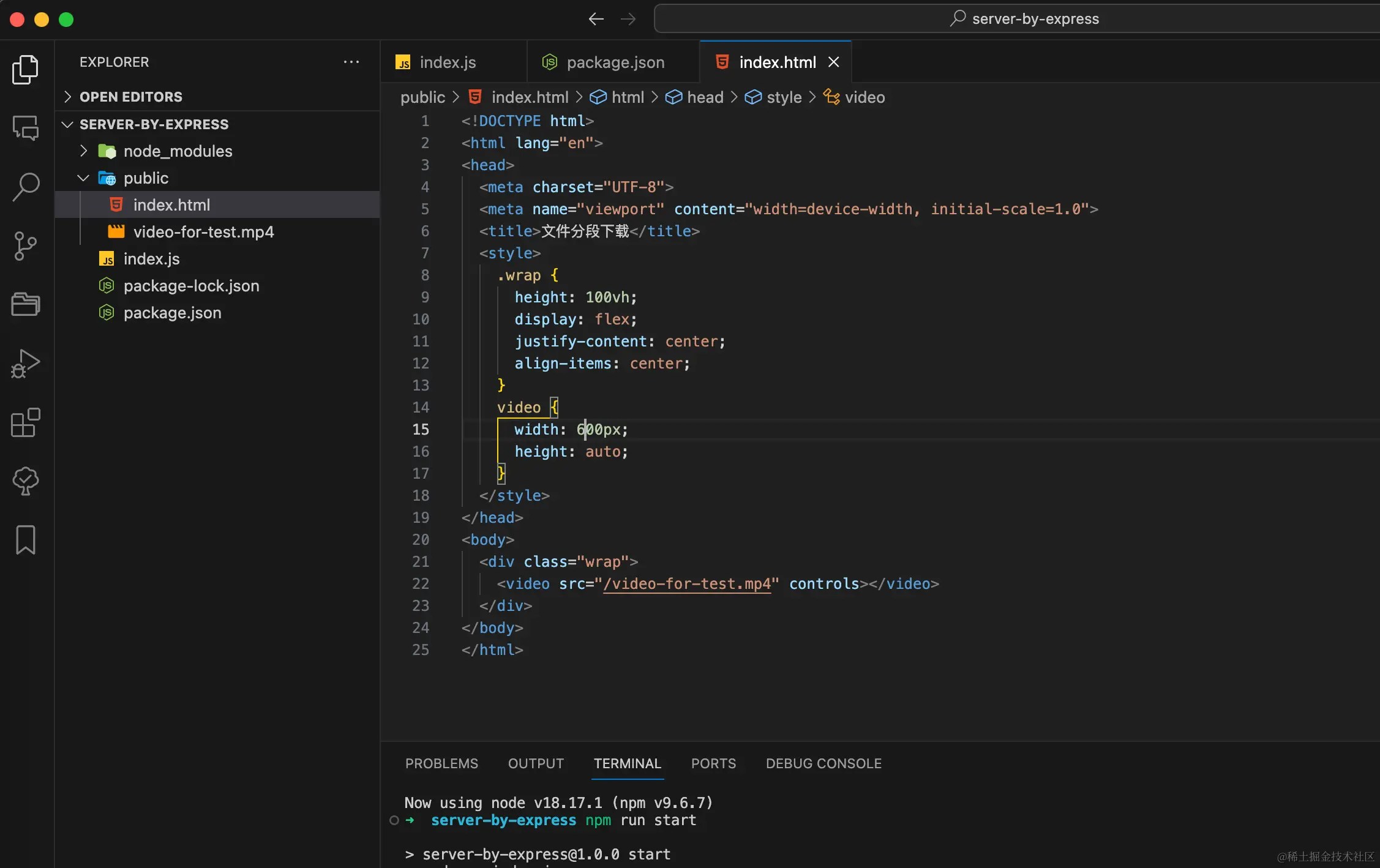Switch to the PORTS panel tab

point(713,763)
